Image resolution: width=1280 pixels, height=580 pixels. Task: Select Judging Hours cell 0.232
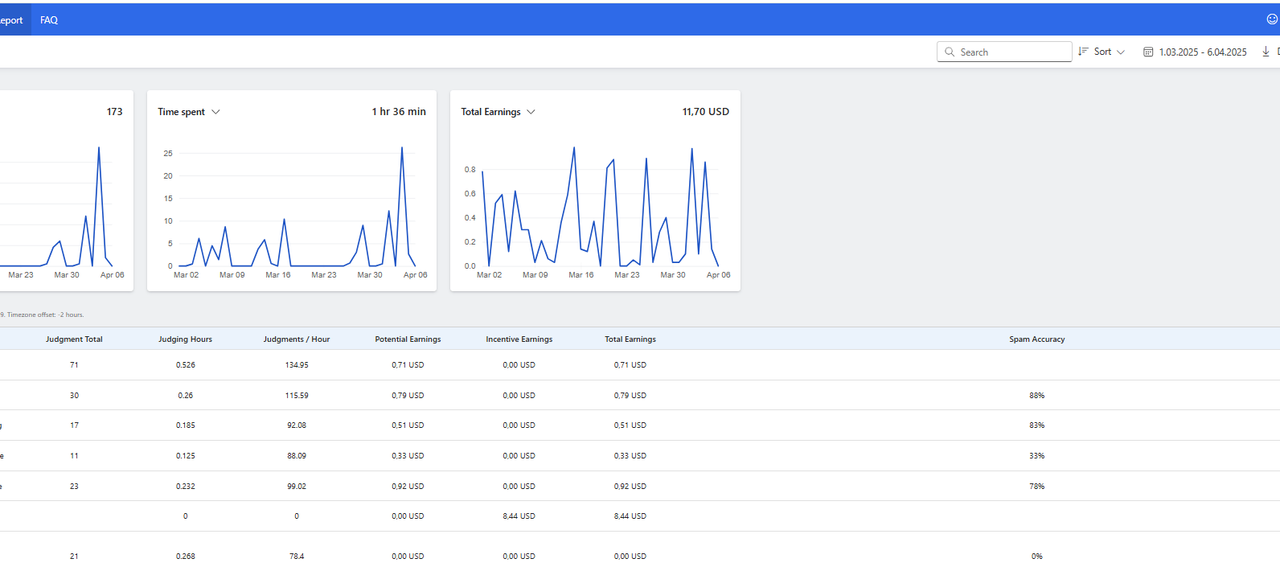pos(185,486)
